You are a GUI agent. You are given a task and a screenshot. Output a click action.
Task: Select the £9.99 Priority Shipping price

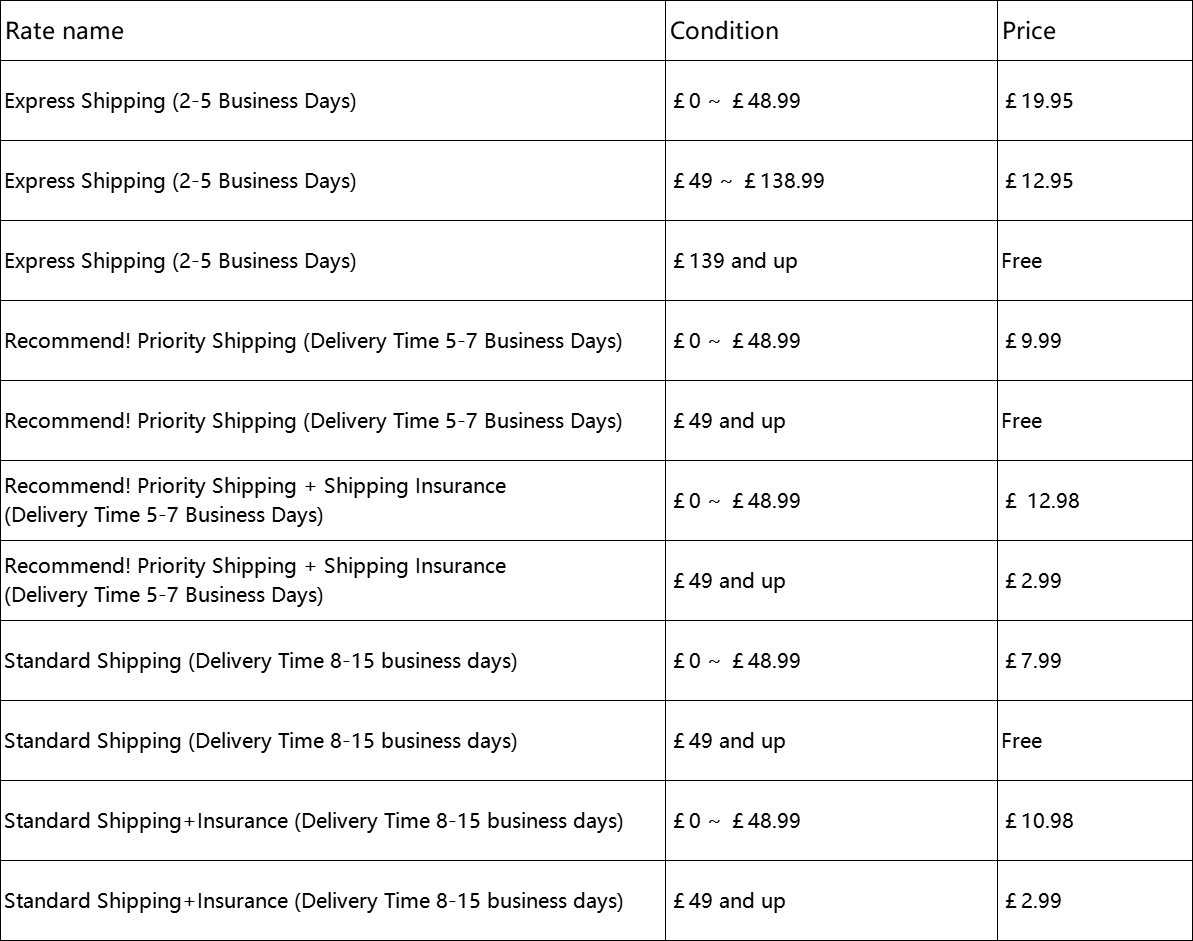tap(1033, 341)
